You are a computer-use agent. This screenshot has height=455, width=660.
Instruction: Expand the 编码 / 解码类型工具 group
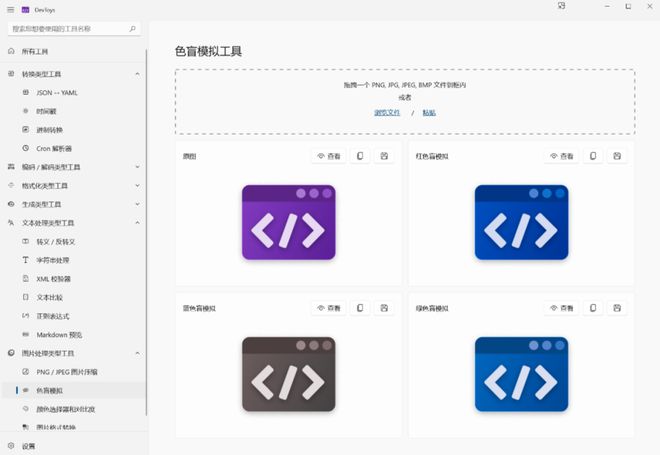[x=137, y=167]
